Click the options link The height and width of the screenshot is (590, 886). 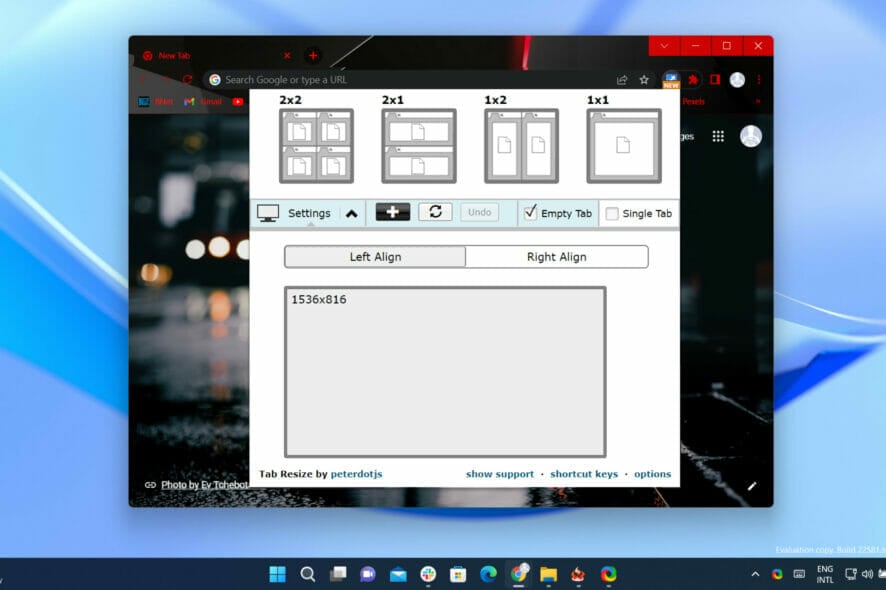pyautogui.click(x=652, y=474)
